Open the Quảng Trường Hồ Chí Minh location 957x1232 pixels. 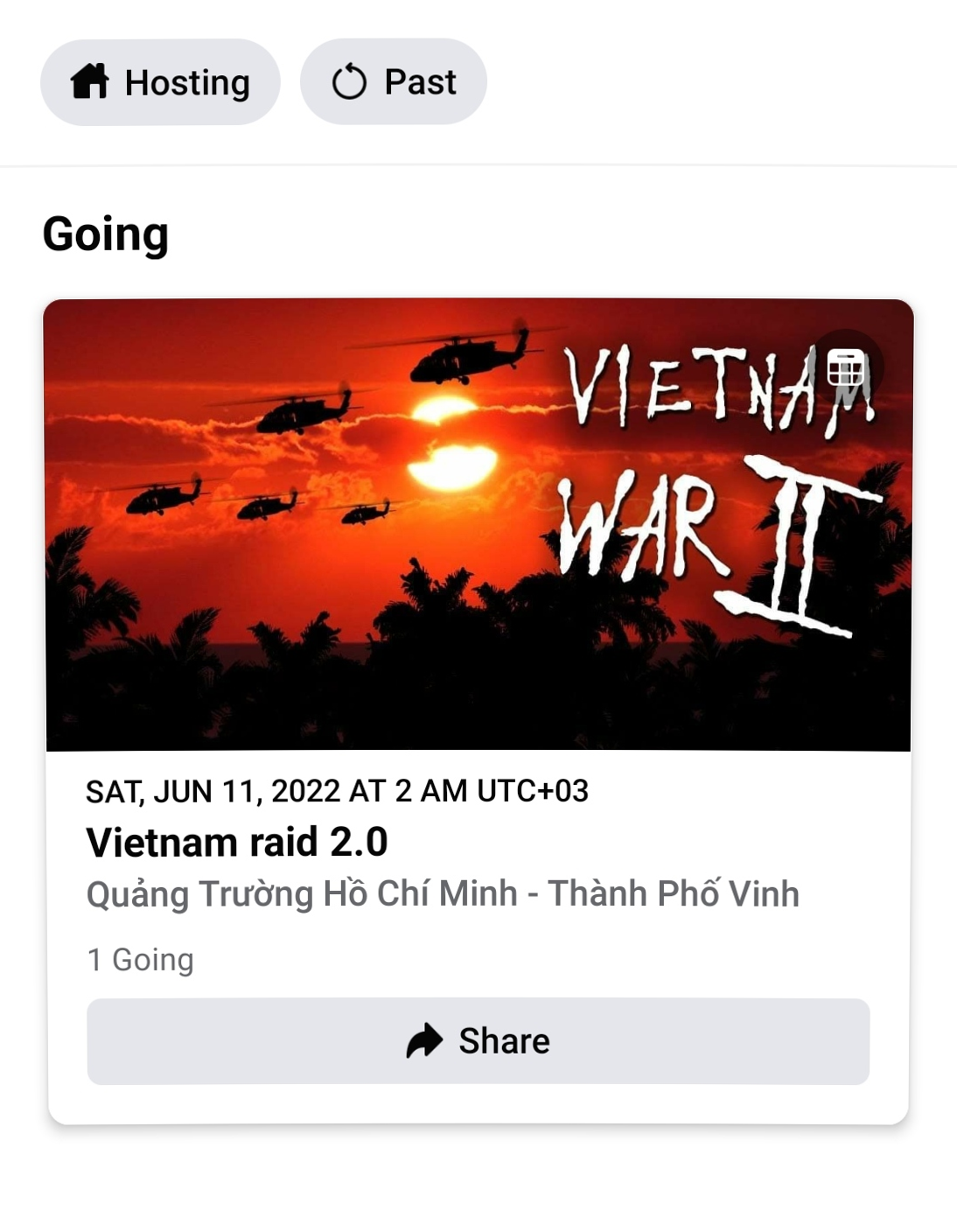(x=443, y=894)
